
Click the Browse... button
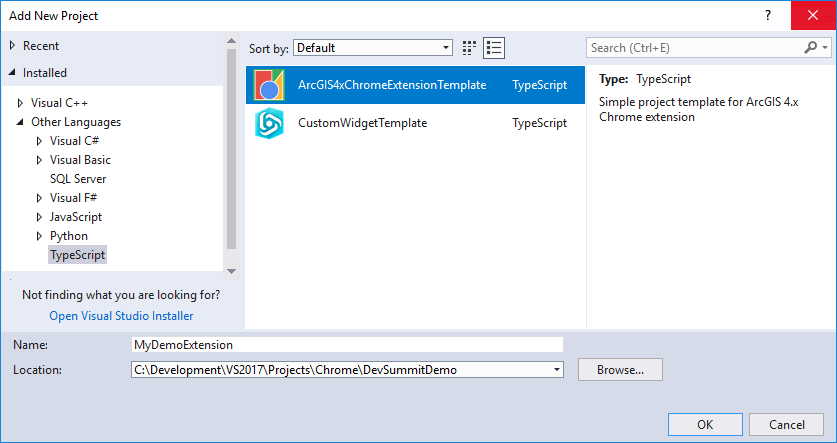tap(620, 369)
